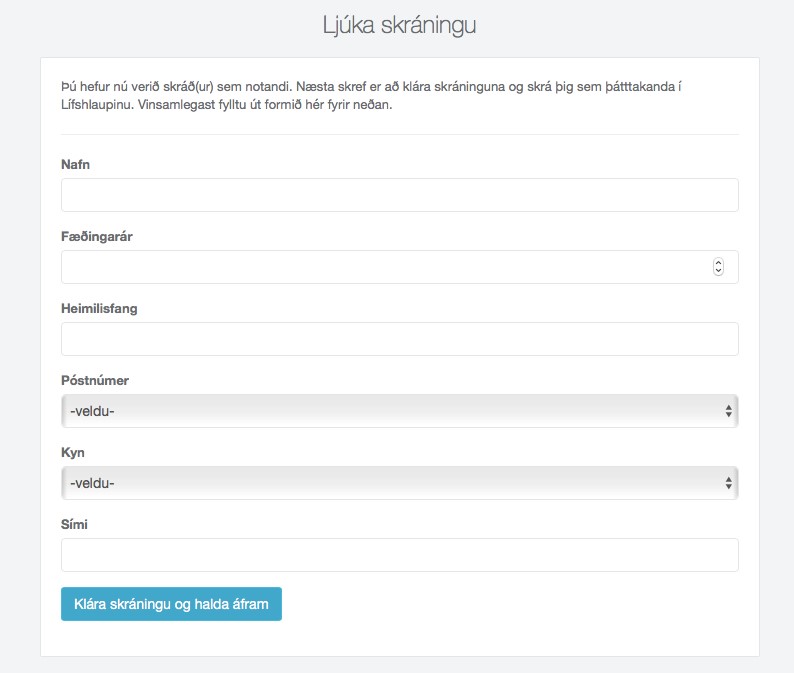
Task: Open the Kyn dropdown
Action: pos(400,483)
